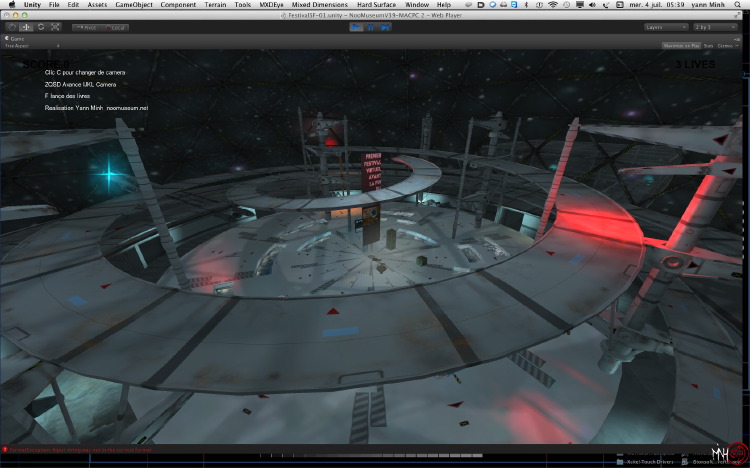
Task: Click the red festival sign in the scene
Action: pyautogui.click(x=372, y=172)
